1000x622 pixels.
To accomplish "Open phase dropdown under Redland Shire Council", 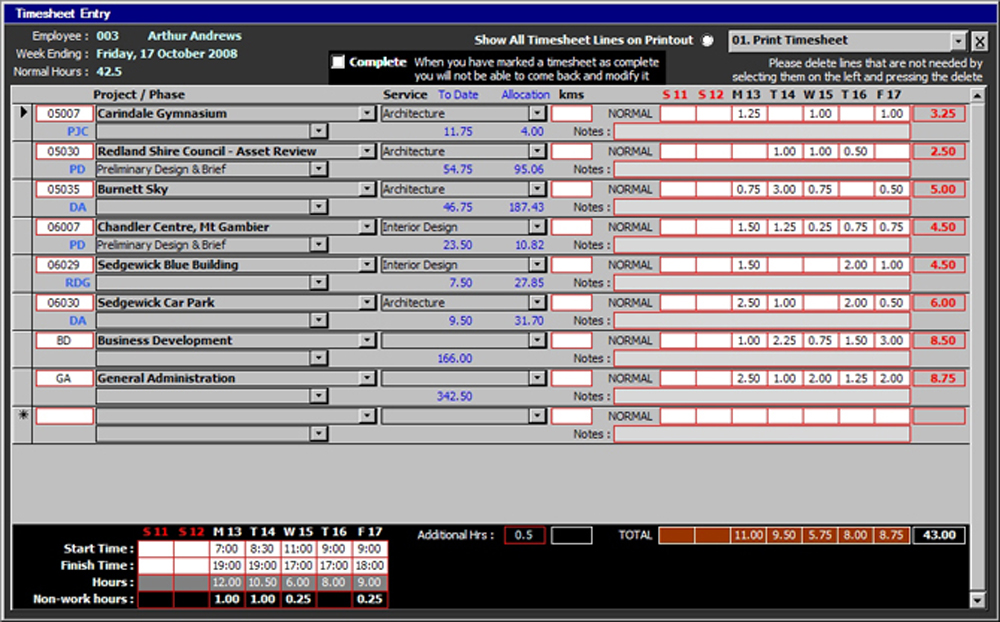I will click(319, 170).
